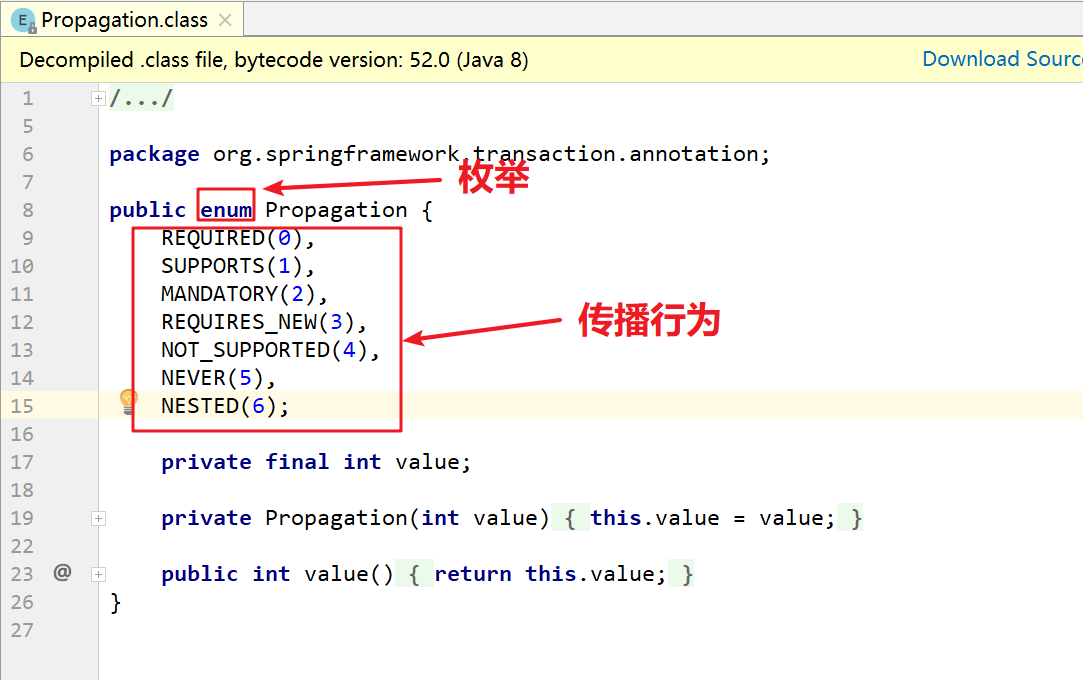Click the decompiled bytecode version notice text
Image resolution: width=1083 pixels, height=680 pixels.
coord(274,60)
